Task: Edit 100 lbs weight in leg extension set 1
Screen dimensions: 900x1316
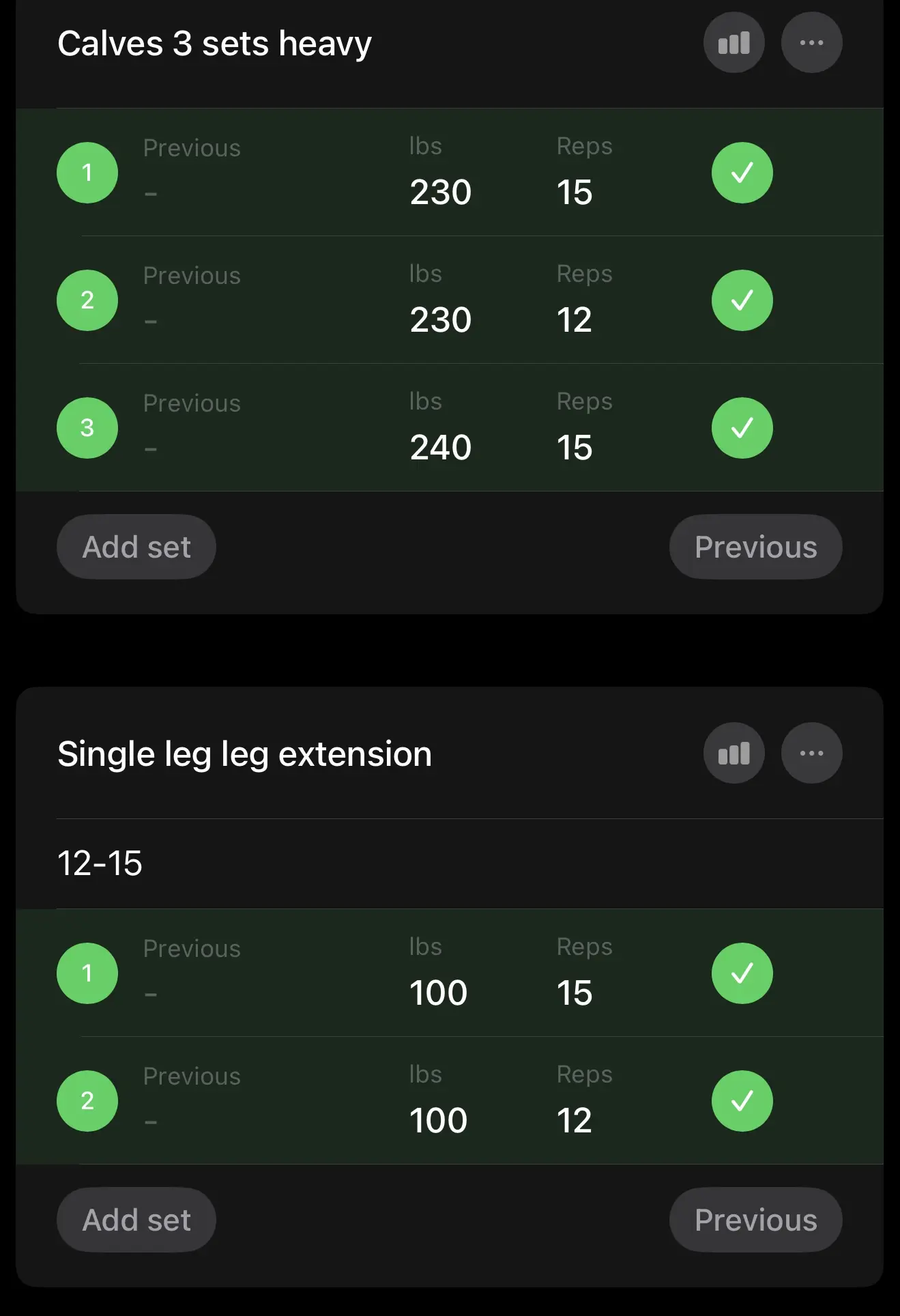Action: pyautogui.click(x=438, y=993)
